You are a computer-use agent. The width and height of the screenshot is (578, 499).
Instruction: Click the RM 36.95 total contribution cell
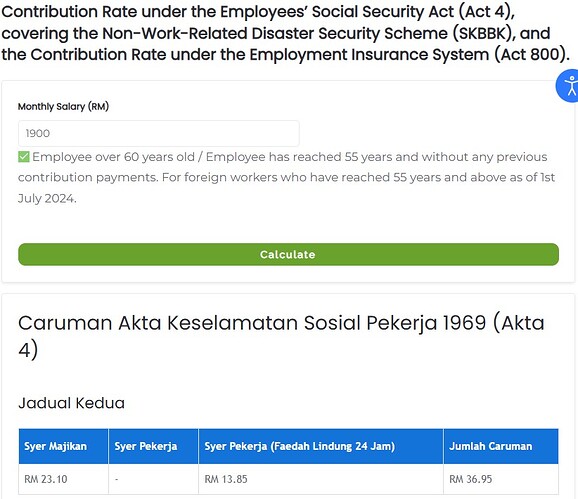point(501,479)
